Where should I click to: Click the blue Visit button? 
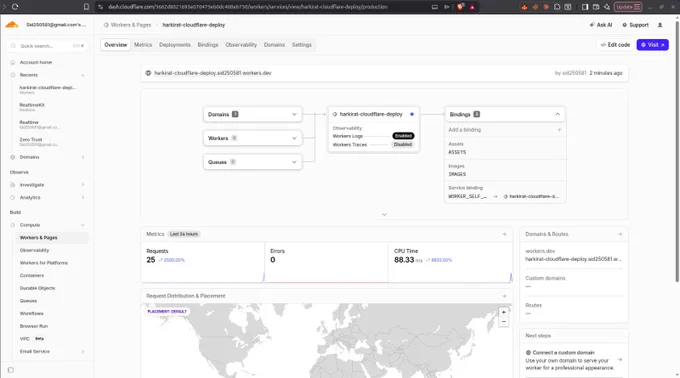tap(652, 45)
